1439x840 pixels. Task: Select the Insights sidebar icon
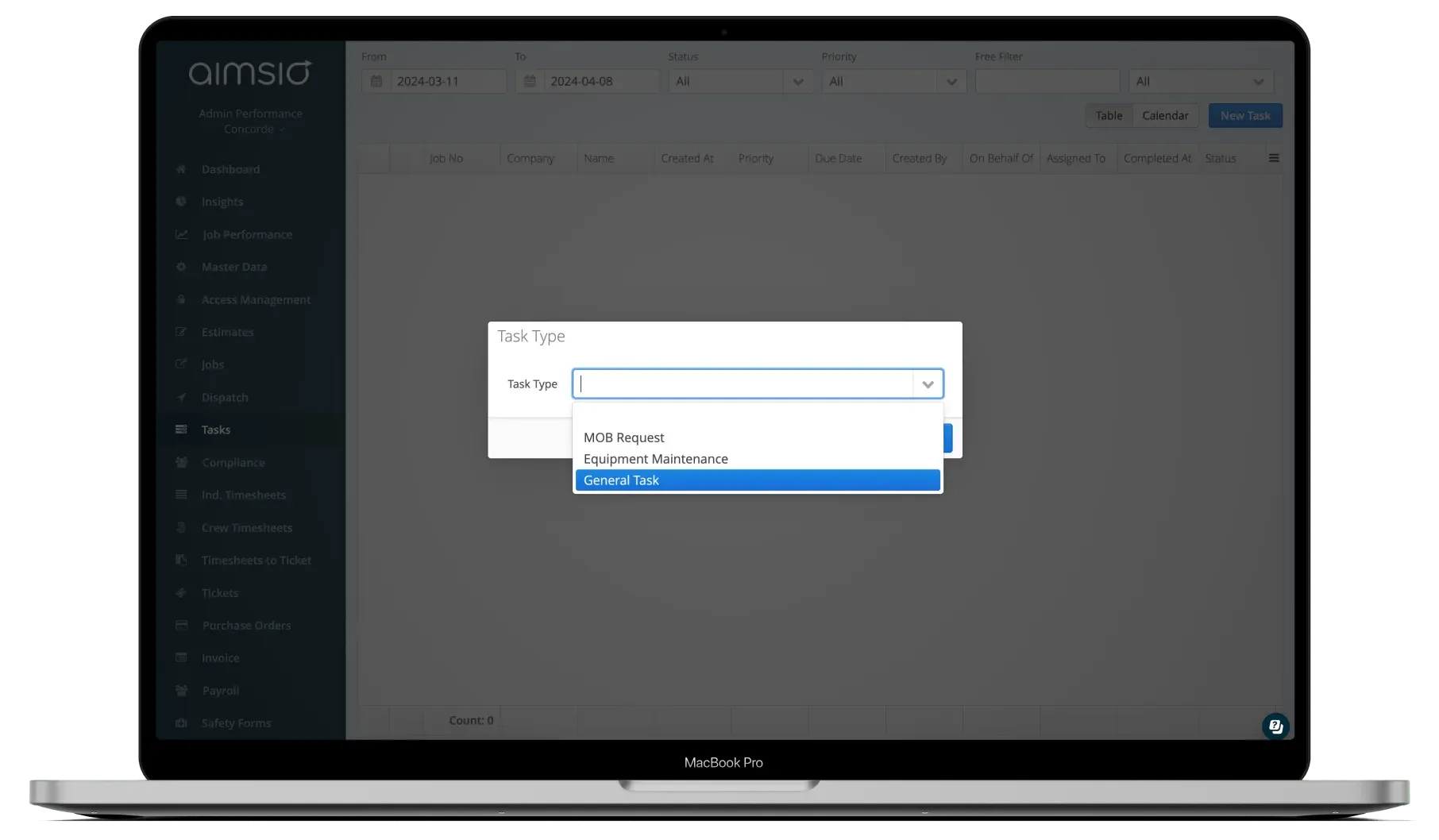(x=182, y=201)
